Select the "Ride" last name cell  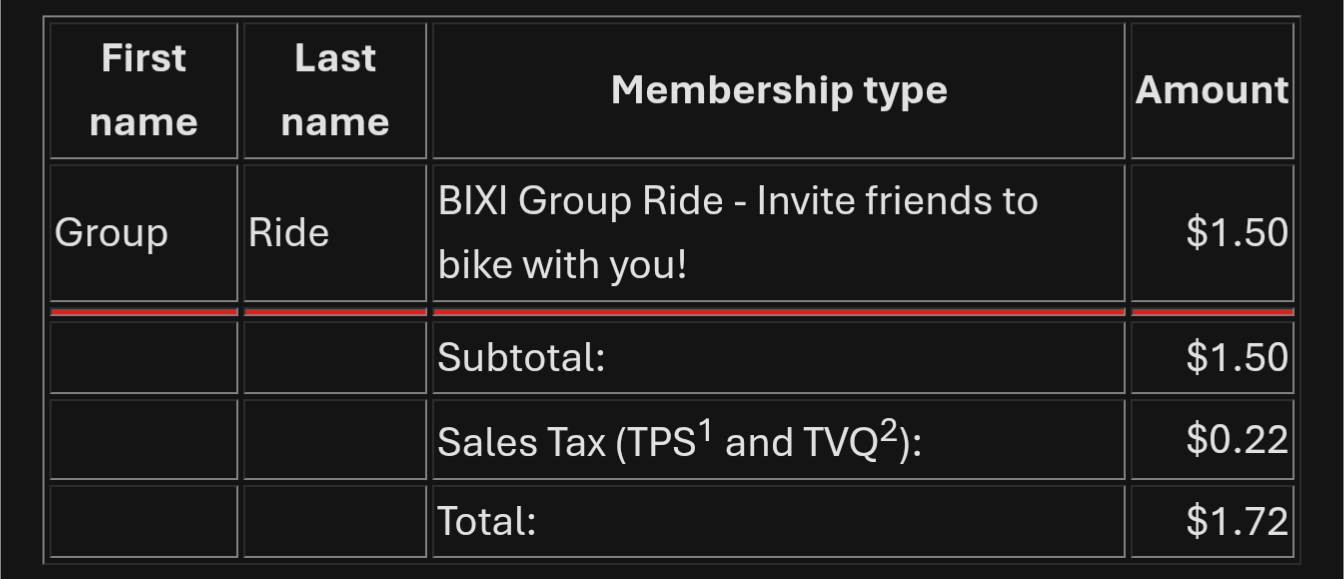click(289, 233)
